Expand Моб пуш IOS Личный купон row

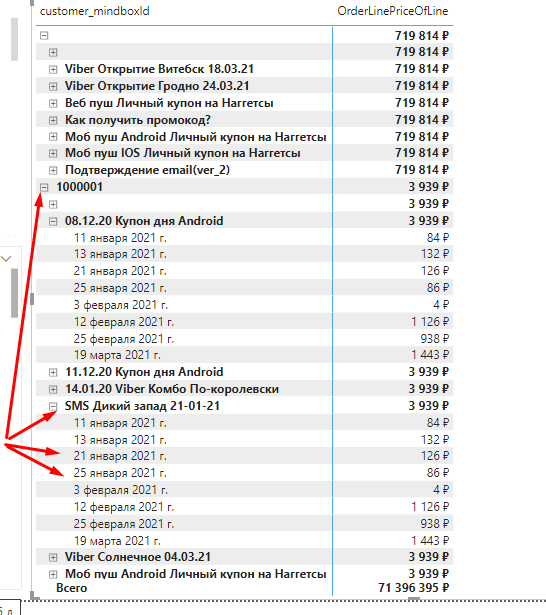coord(53,154)
